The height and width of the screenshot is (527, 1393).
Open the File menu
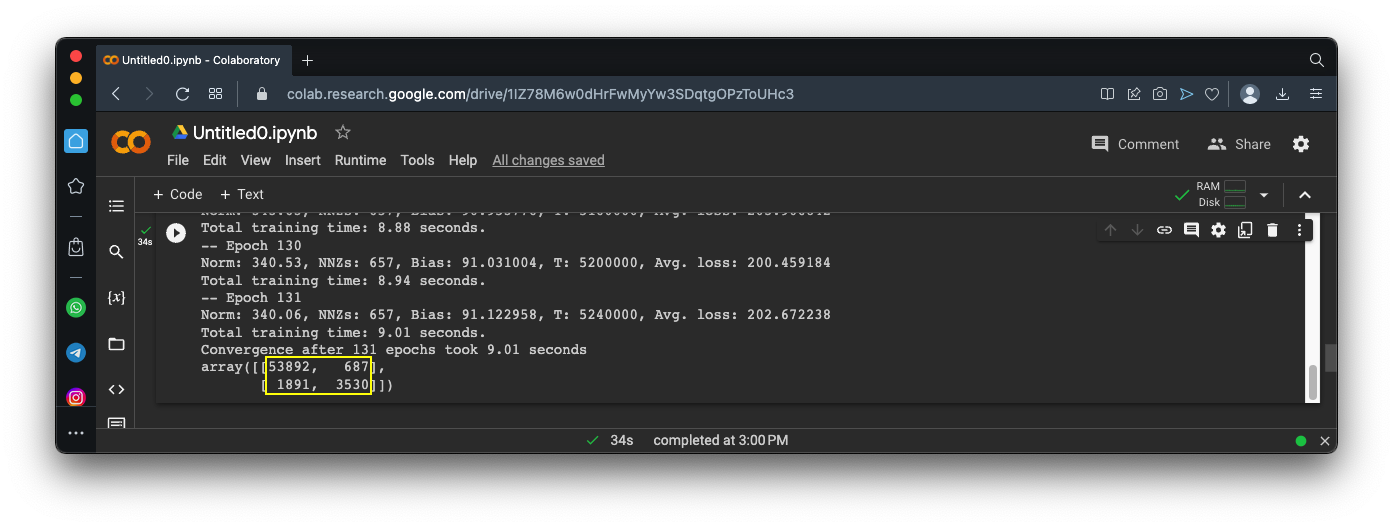click(x=178, y=160)
